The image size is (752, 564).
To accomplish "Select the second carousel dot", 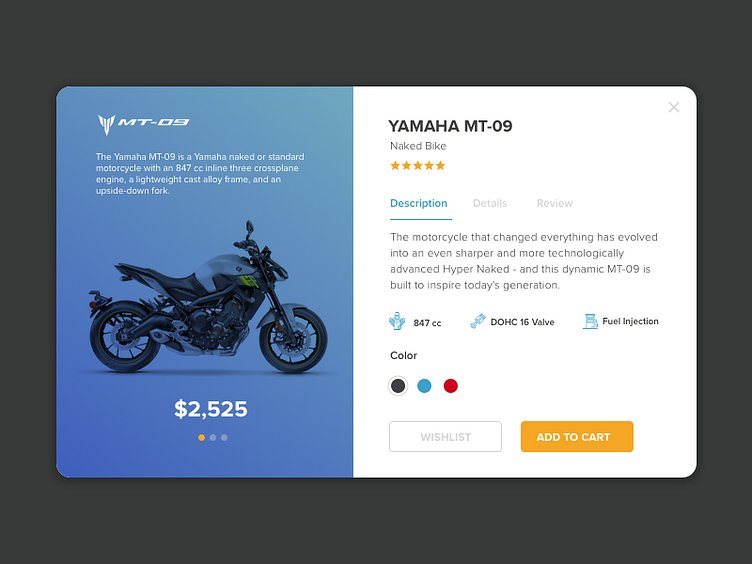I will click(x=213, y=437).
